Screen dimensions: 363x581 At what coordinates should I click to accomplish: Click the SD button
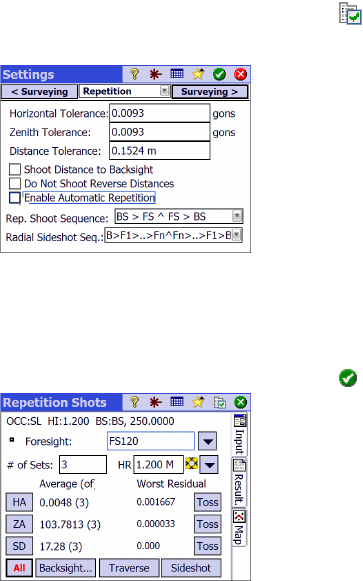[x=19, y=546]
